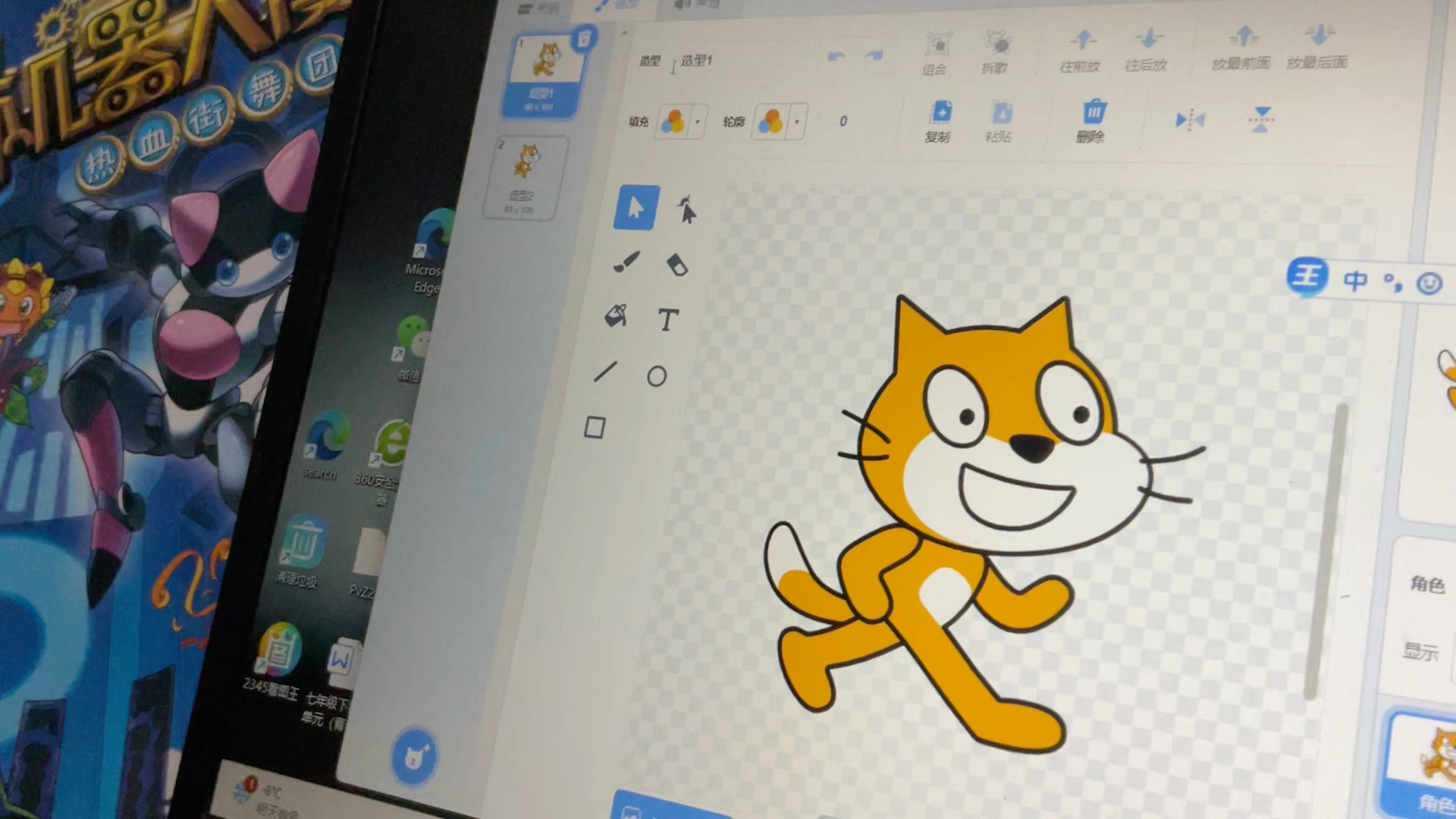Open the Outline (轮廓) color dropdown

click(x=797, y=121)
